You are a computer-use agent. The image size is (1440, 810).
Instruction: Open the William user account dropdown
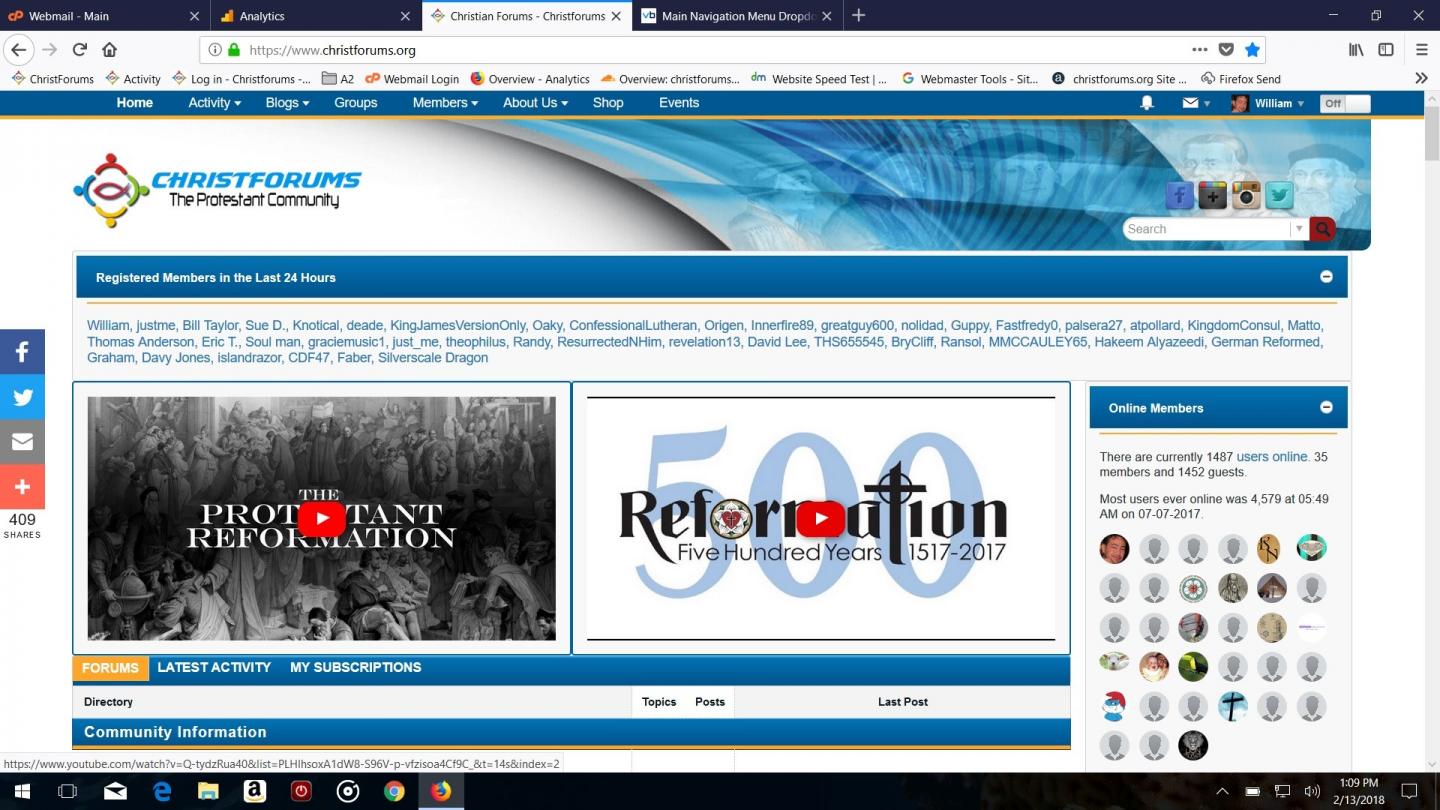1268,103
